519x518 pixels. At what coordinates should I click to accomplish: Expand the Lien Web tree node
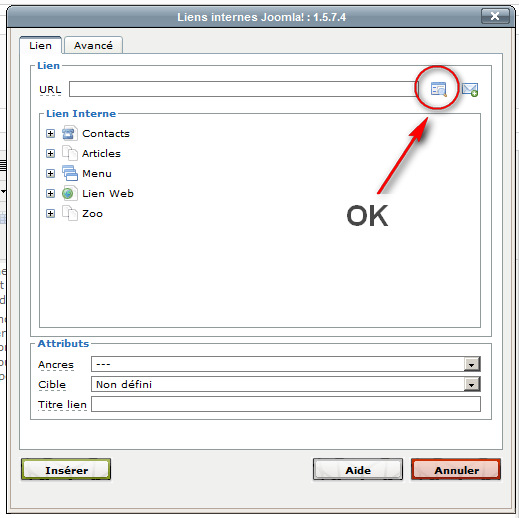tap(50, 194)
